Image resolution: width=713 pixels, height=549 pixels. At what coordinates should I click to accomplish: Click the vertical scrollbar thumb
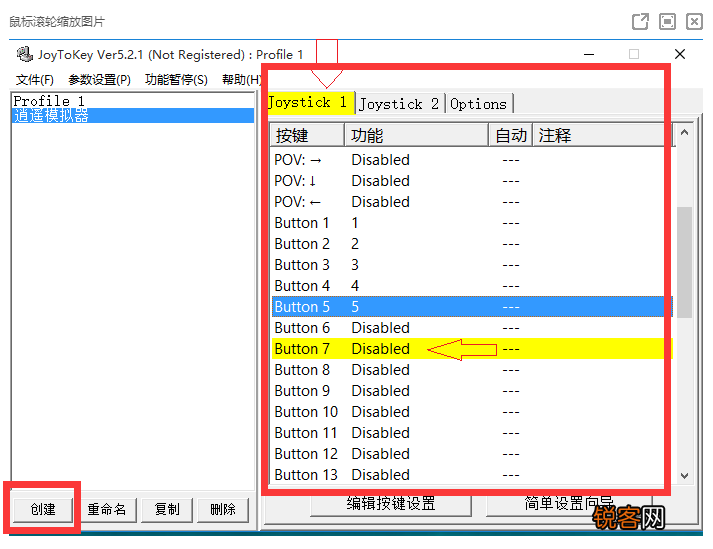684,262
